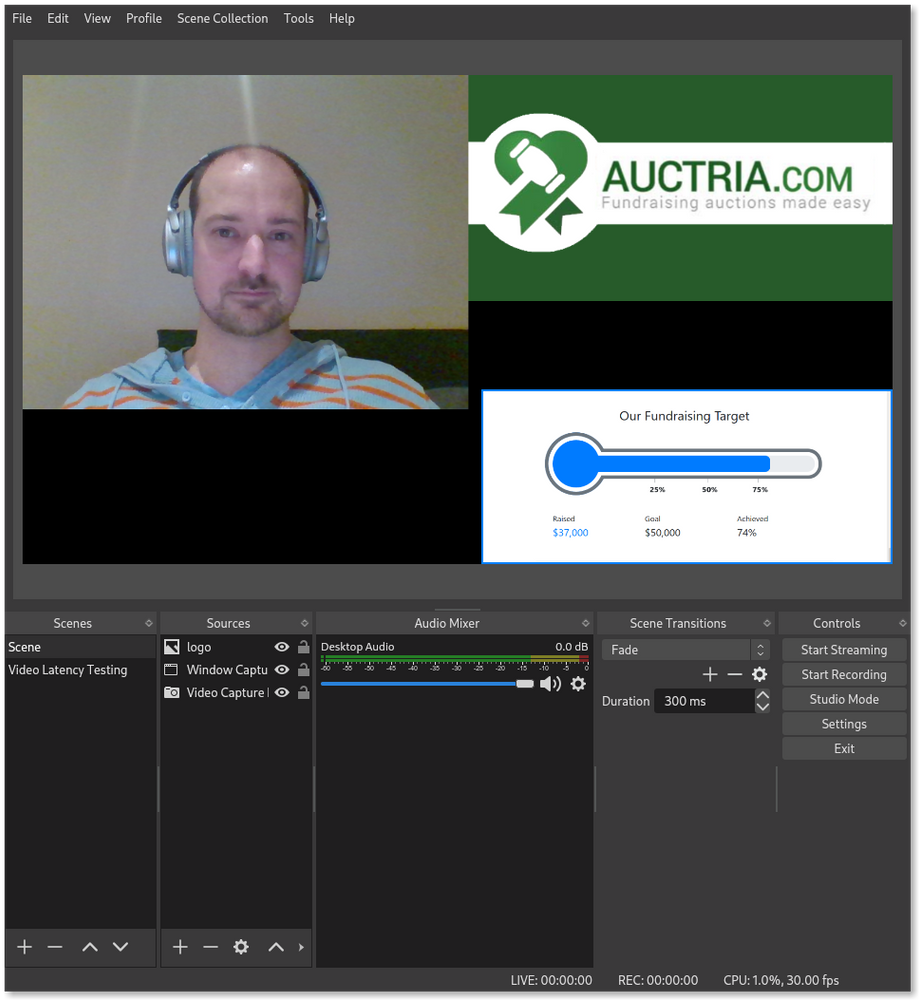Move scene down with down arrow
Image resolution: width=919 pixels, height=1000 pixels.
tap(121, 947)
